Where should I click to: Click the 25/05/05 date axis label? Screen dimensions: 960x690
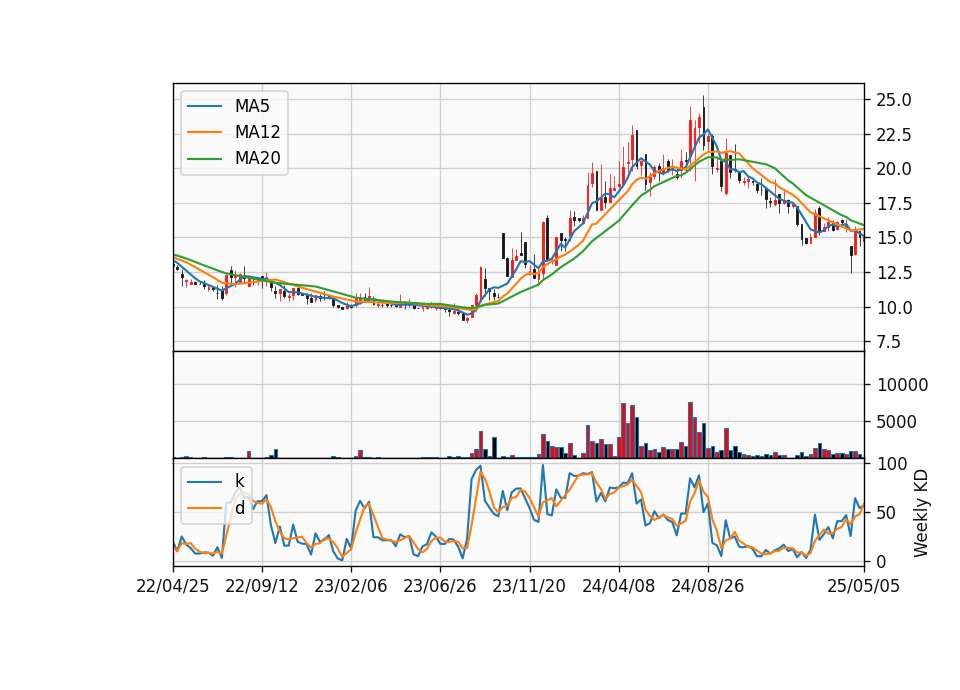point(864,586)
